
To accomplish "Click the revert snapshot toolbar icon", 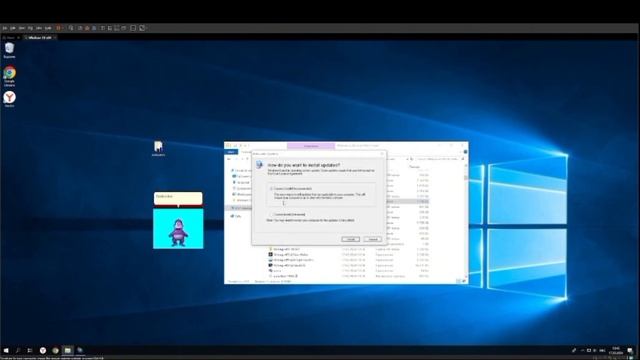I will click(87, 28).
